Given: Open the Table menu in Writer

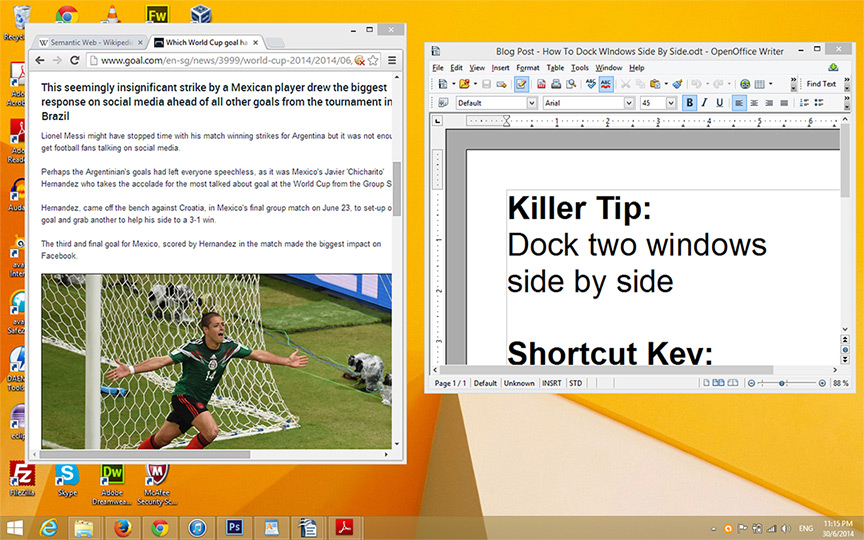Looking at the screenshot, I should pyautogui.click(x=555, y=68).
